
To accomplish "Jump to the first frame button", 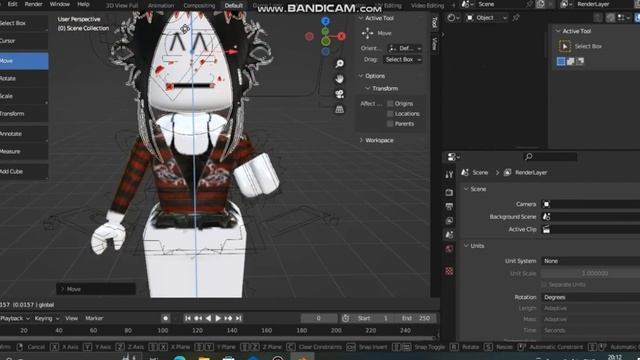I will pos(187,318).
